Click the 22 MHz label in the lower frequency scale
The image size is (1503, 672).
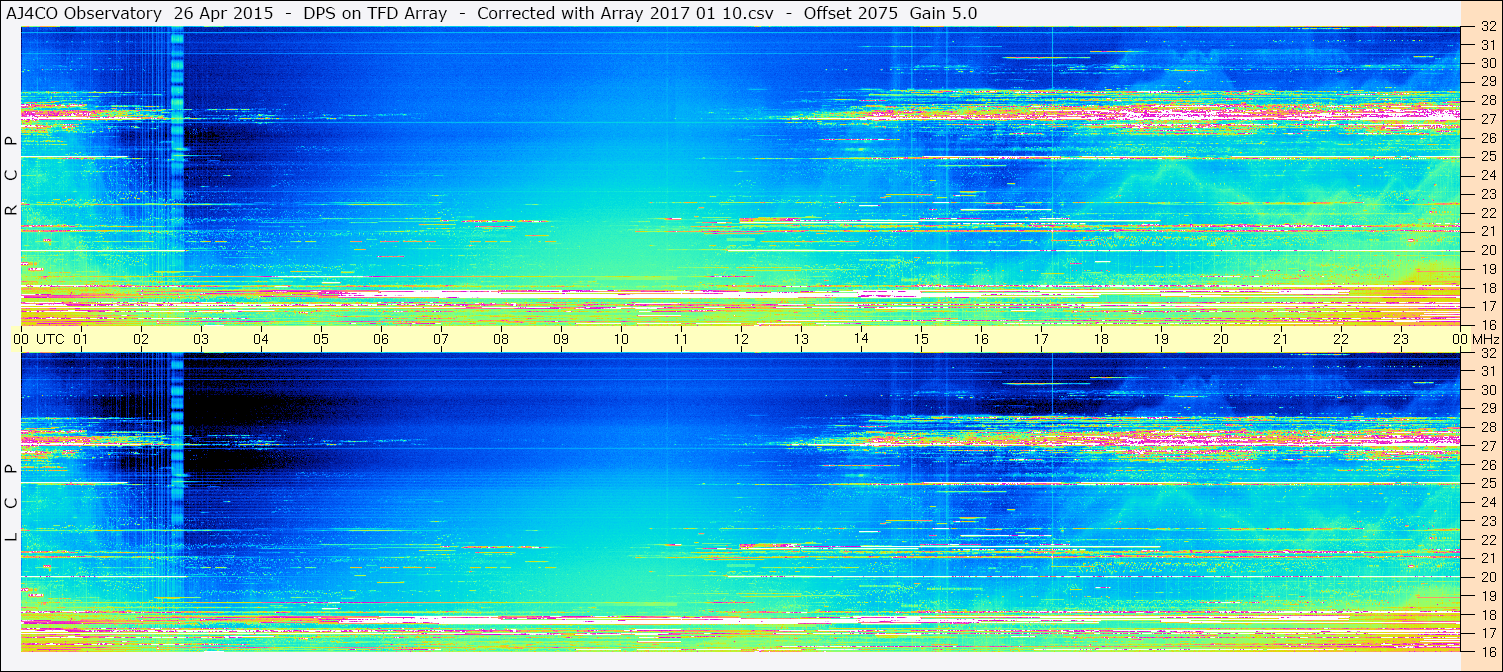pos(1487,539)
